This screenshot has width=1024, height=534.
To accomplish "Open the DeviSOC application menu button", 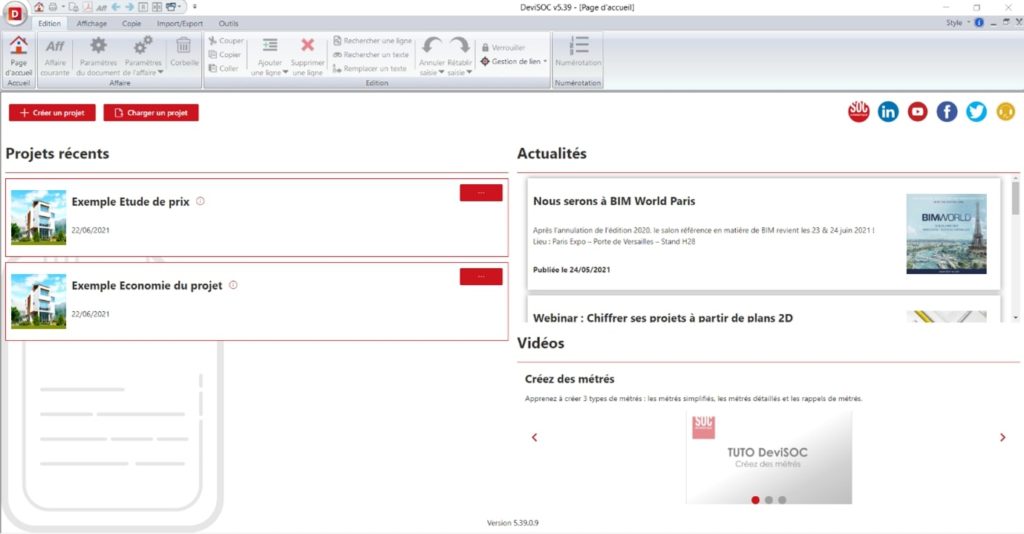I will coord(14,14).
